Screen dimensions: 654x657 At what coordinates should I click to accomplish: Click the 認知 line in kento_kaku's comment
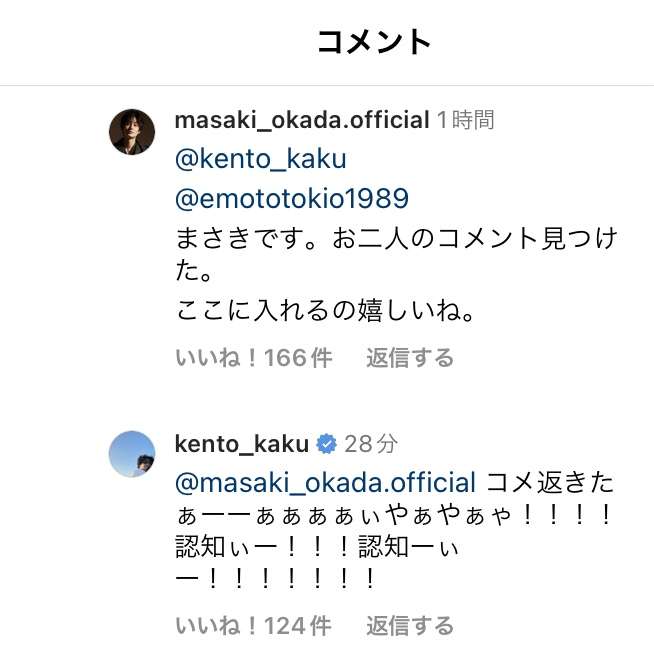coord(317,547)
